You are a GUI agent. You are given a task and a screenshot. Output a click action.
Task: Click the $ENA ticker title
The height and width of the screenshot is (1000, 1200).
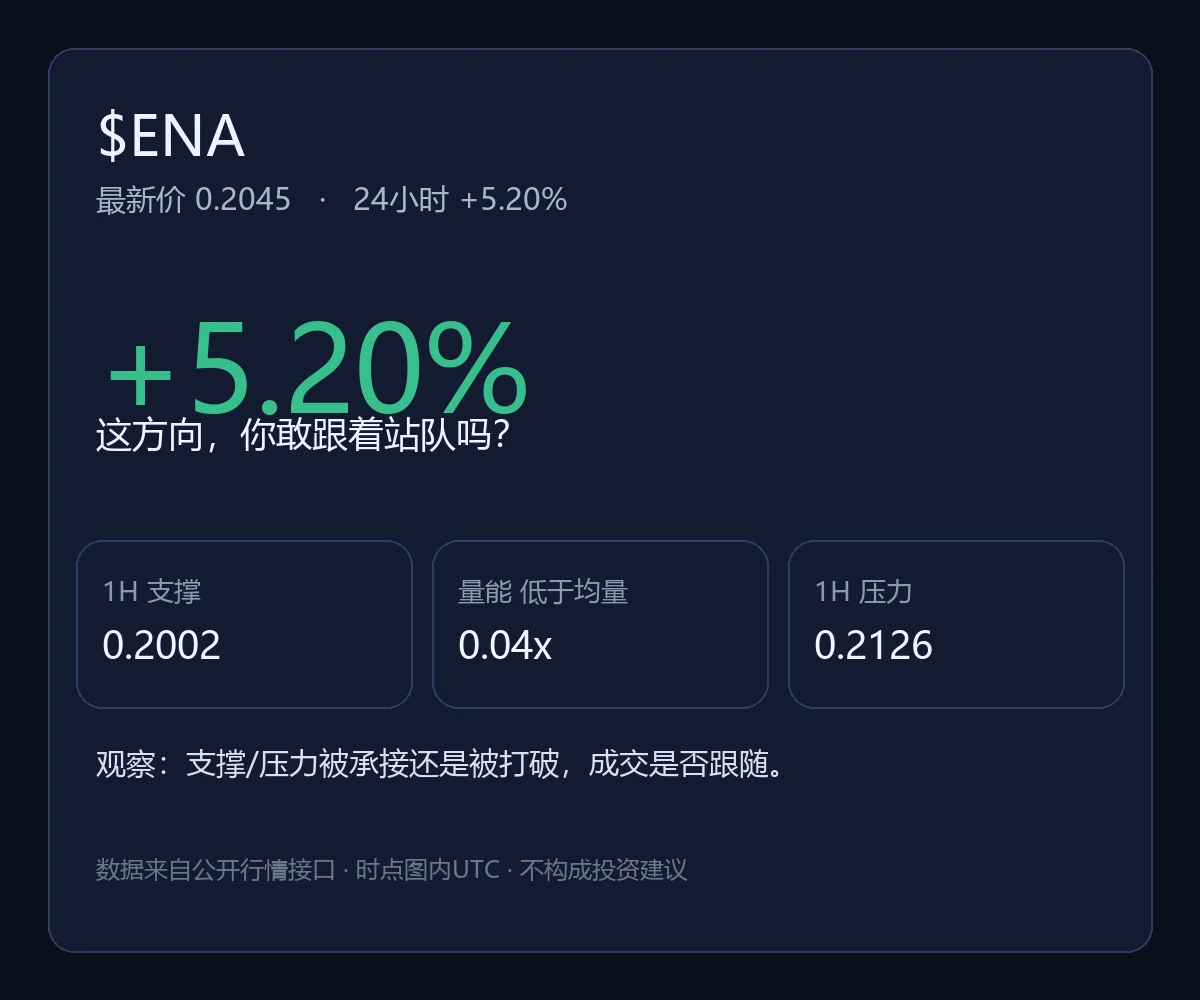(171, 137)
